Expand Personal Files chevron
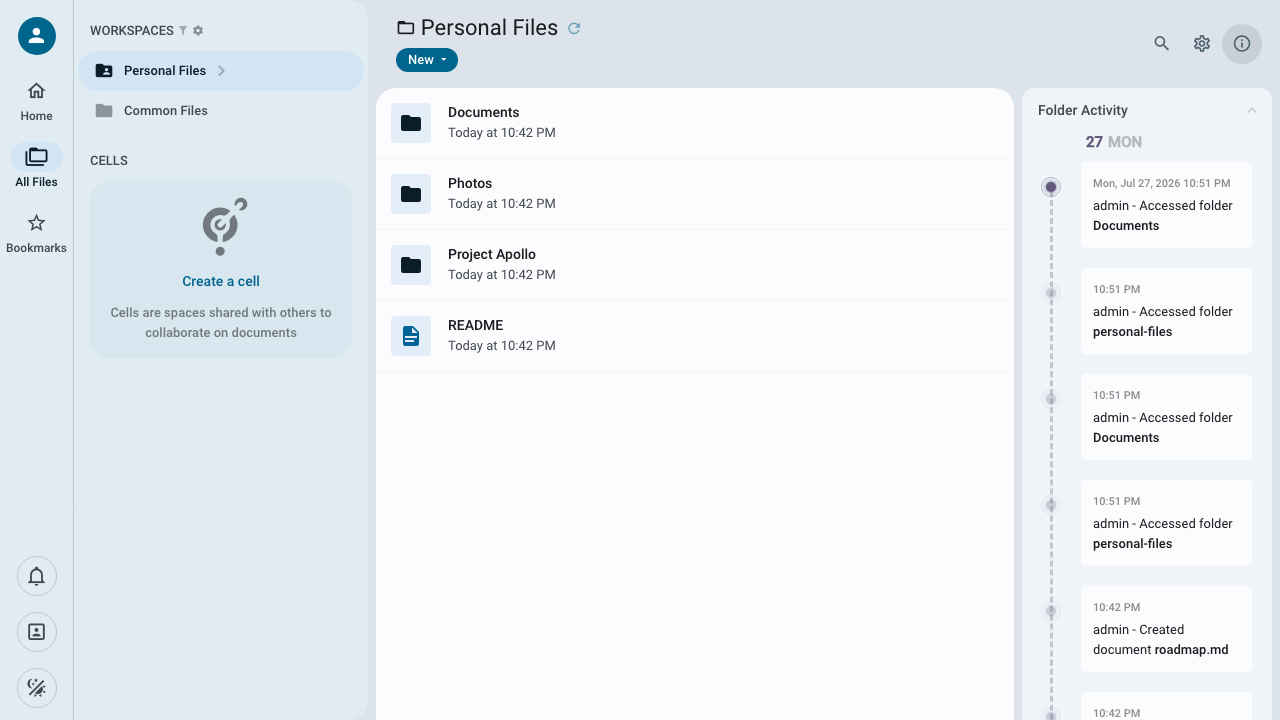 coord(222,71)
